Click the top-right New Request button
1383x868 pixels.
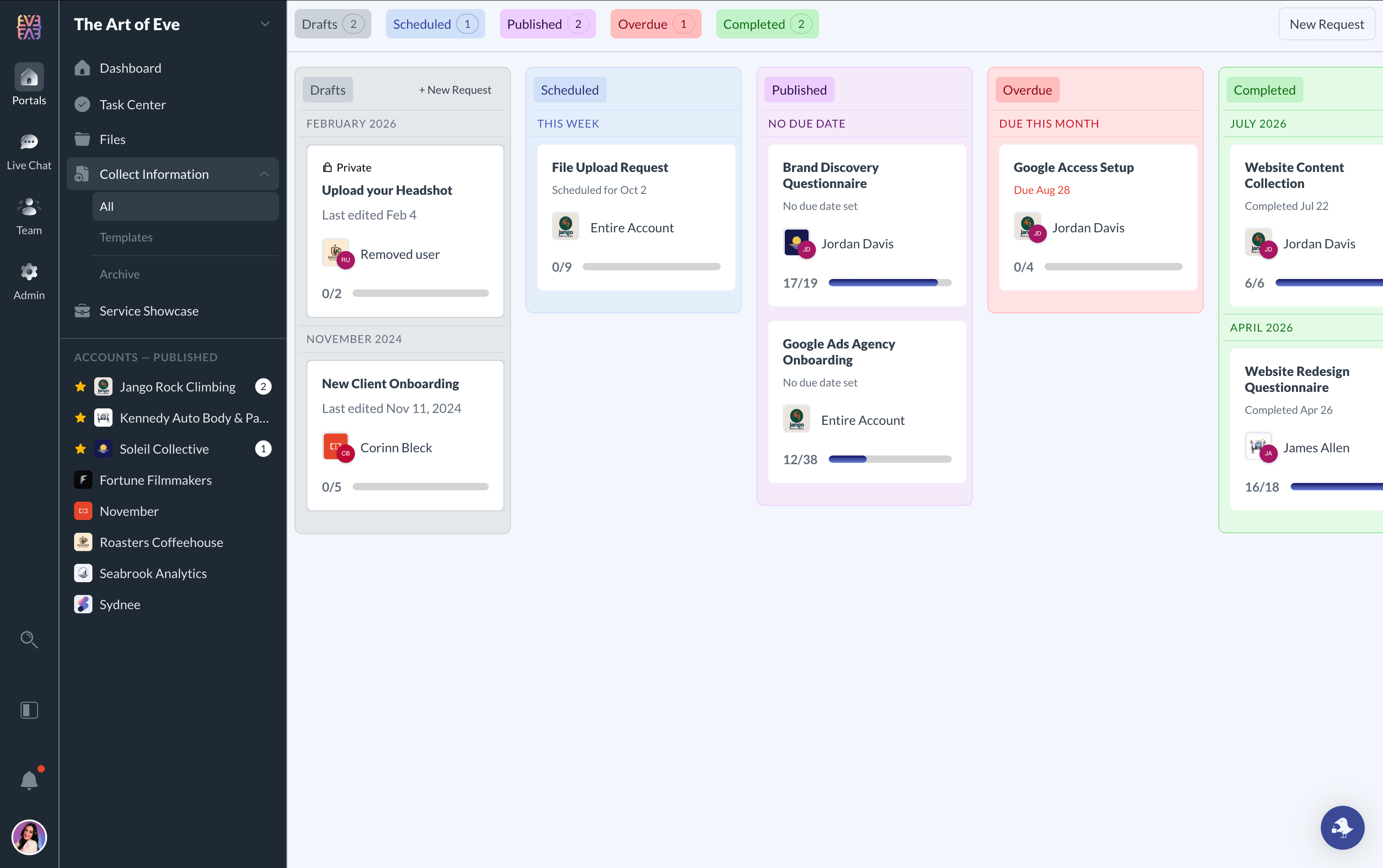[x=1326, y=24]
